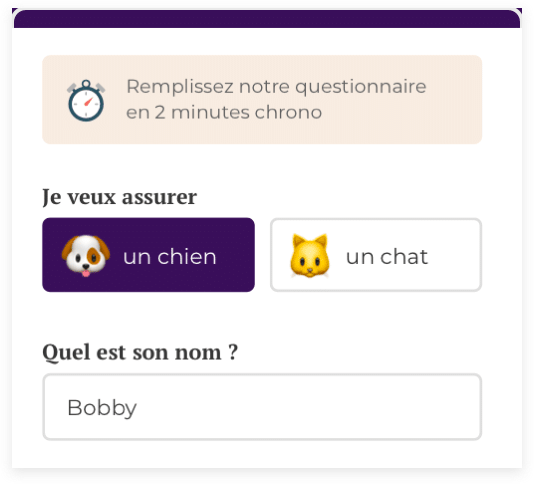Click the red hand of the stopwatch
This screenshot has width=534, height=484.
(89, 102)
